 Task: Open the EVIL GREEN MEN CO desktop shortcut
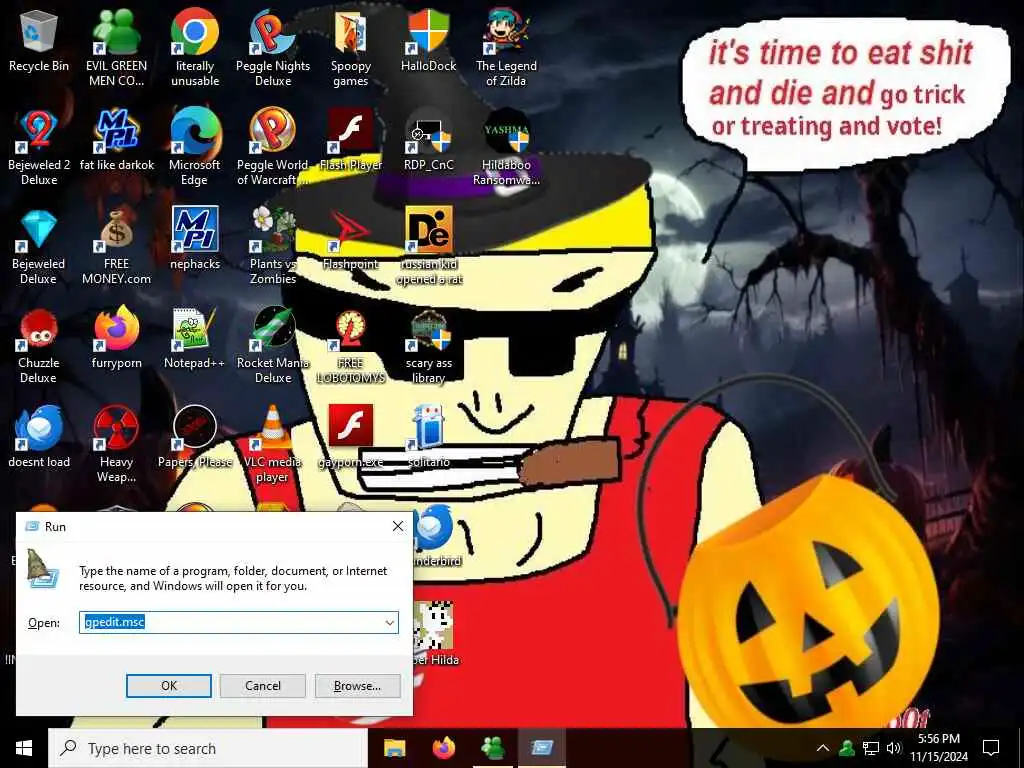click(x=116, y=48)
